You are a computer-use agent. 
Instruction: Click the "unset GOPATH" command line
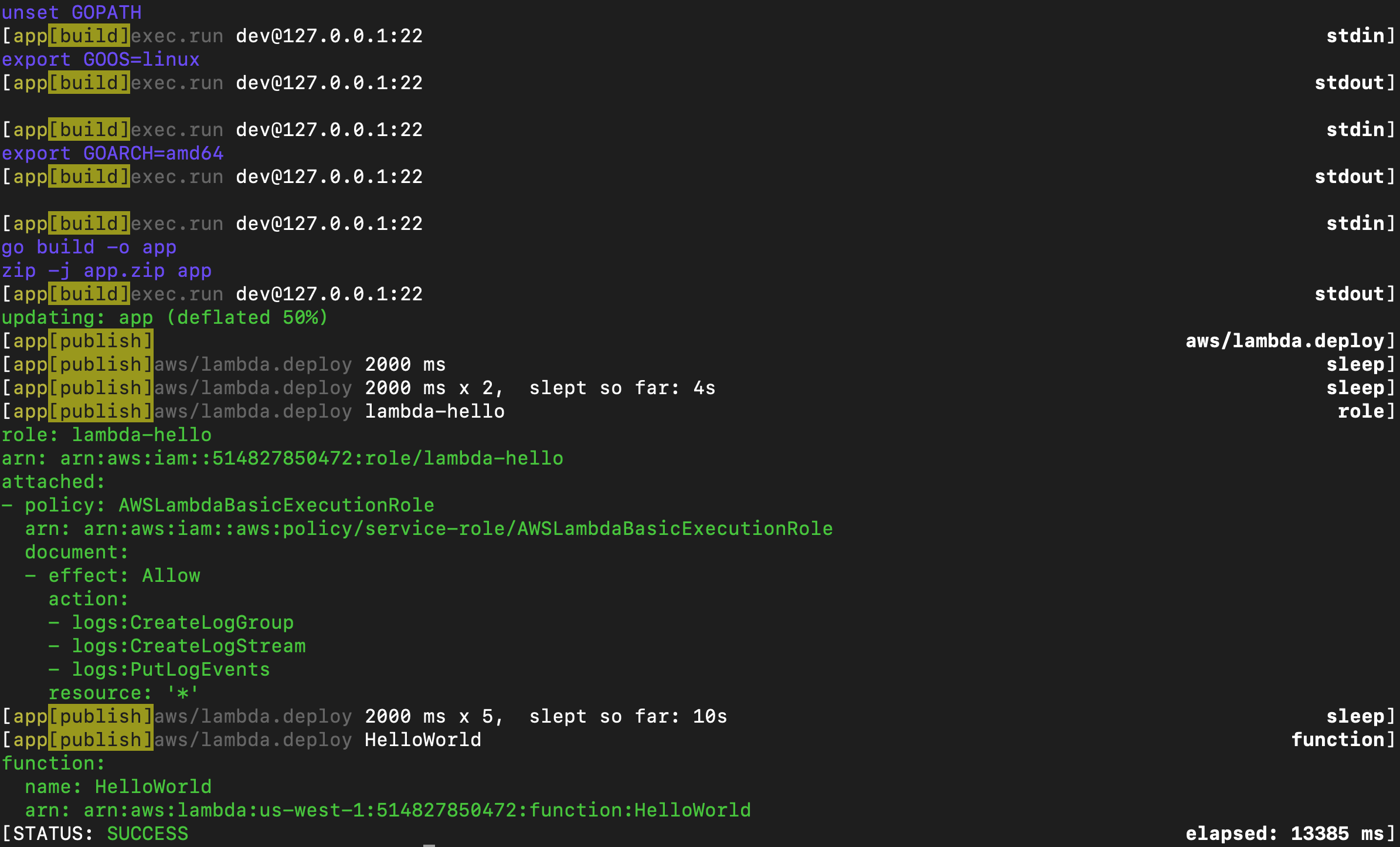tap(72, 12)
